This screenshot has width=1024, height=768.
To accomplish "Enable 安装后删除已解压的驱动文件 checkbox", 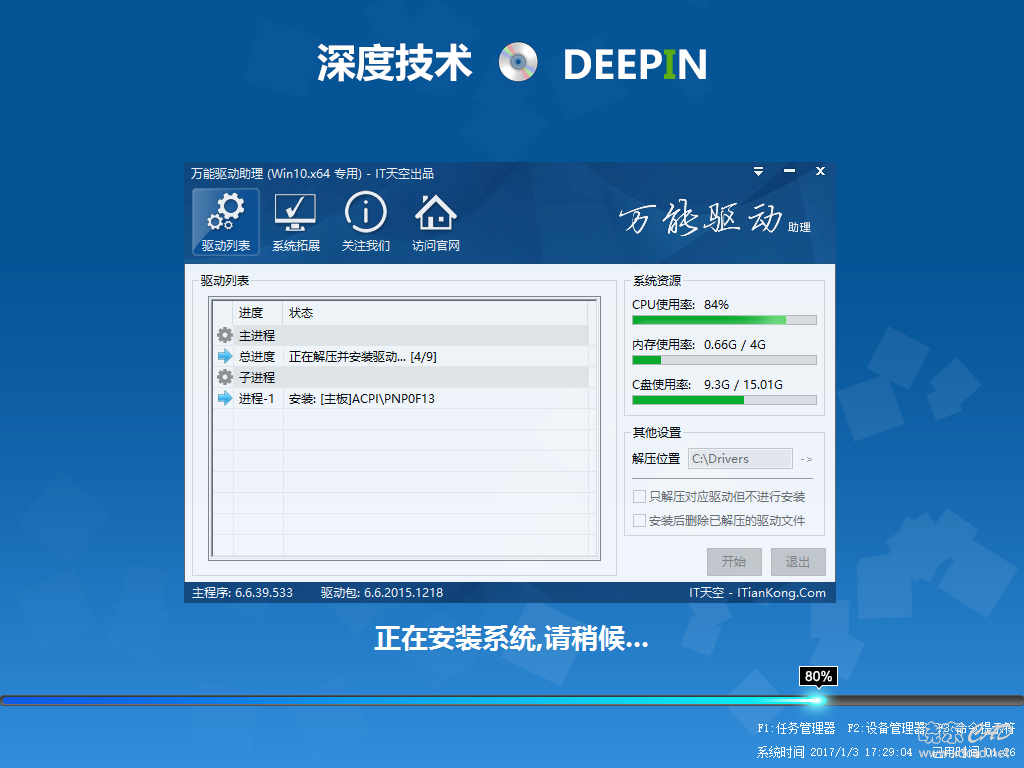I will [x=639, y=520].
